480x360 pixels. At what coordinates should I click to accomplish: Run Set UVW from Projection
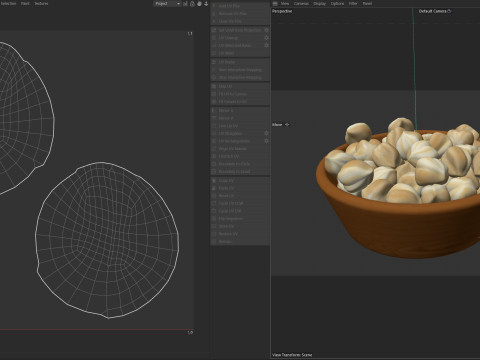coord(237,30)
